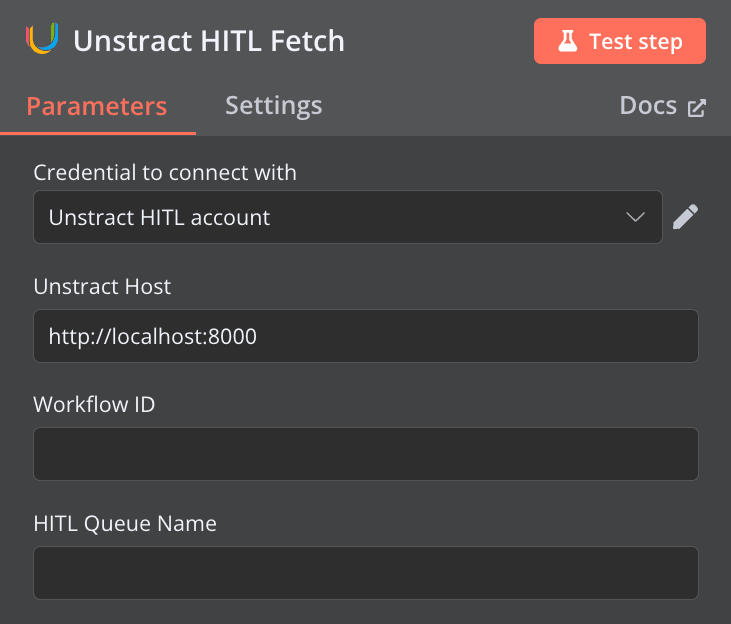This screenshot has width=731, height=624.
Task: Click the 'Unstract HITL Fetch' node title
Action: 209,41
